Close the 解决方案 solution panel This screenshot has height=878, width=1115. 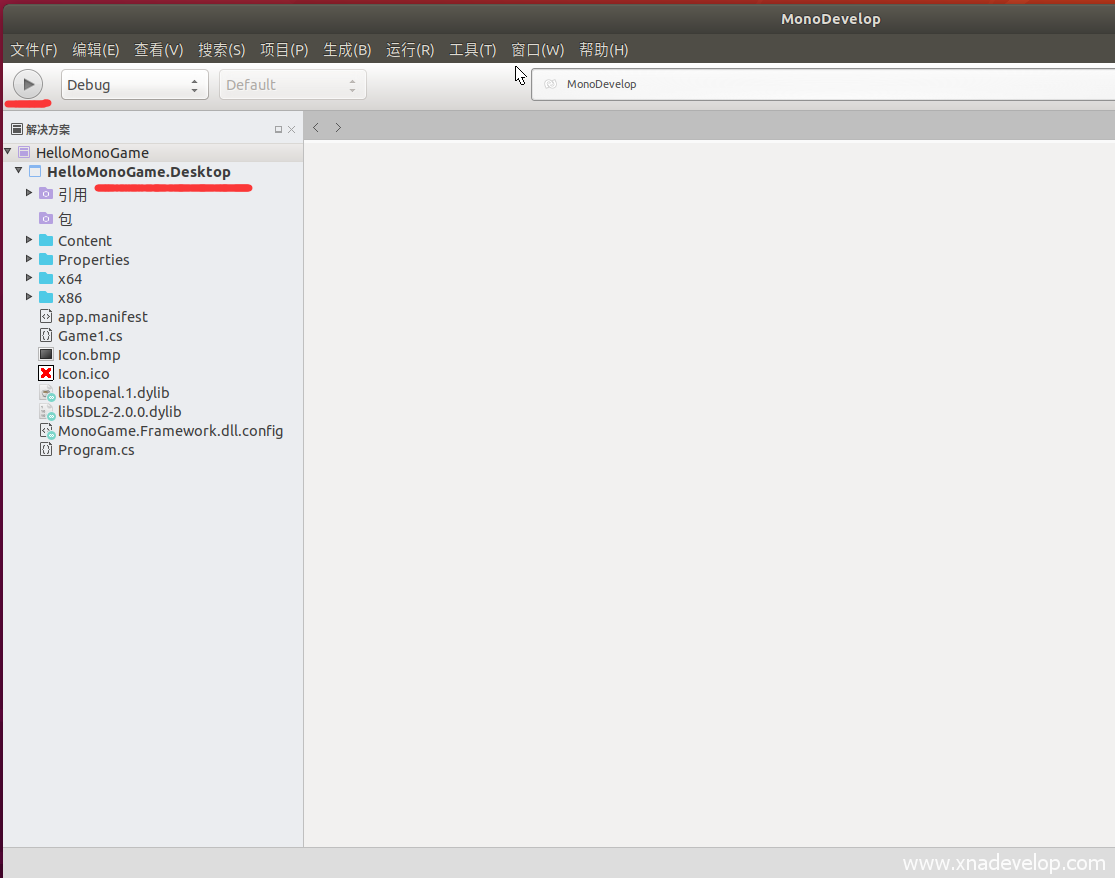292,130
